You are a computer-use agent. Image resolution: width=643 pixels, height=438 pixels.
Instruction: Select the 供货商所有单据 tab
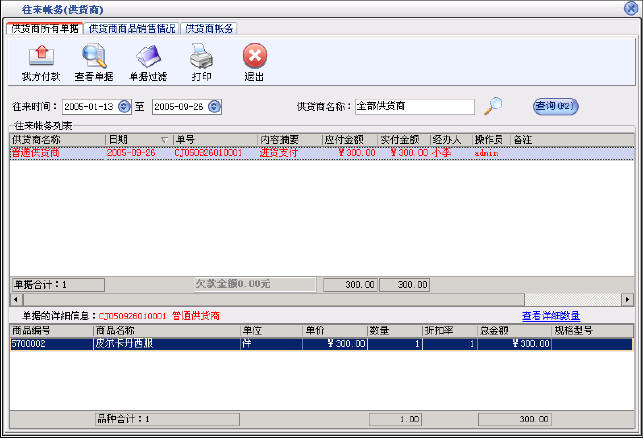pyautogui.click(x=44, y=28)
